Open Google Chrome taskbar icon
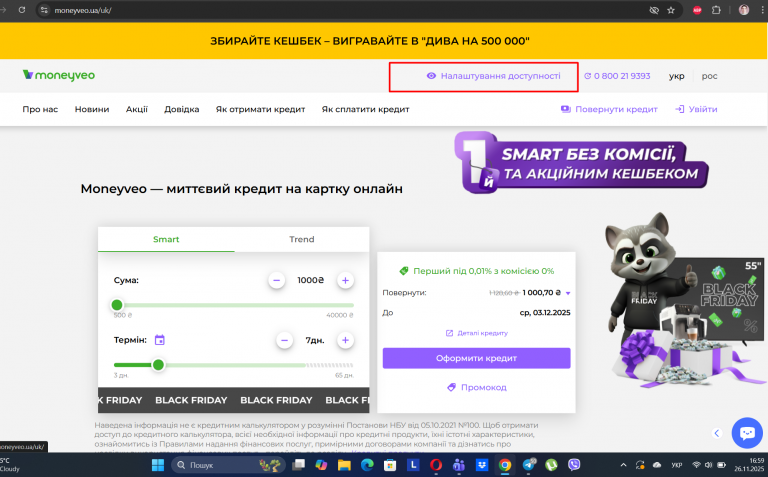The height and width of the screenshot is (477, 768). (x=505, y=465)
